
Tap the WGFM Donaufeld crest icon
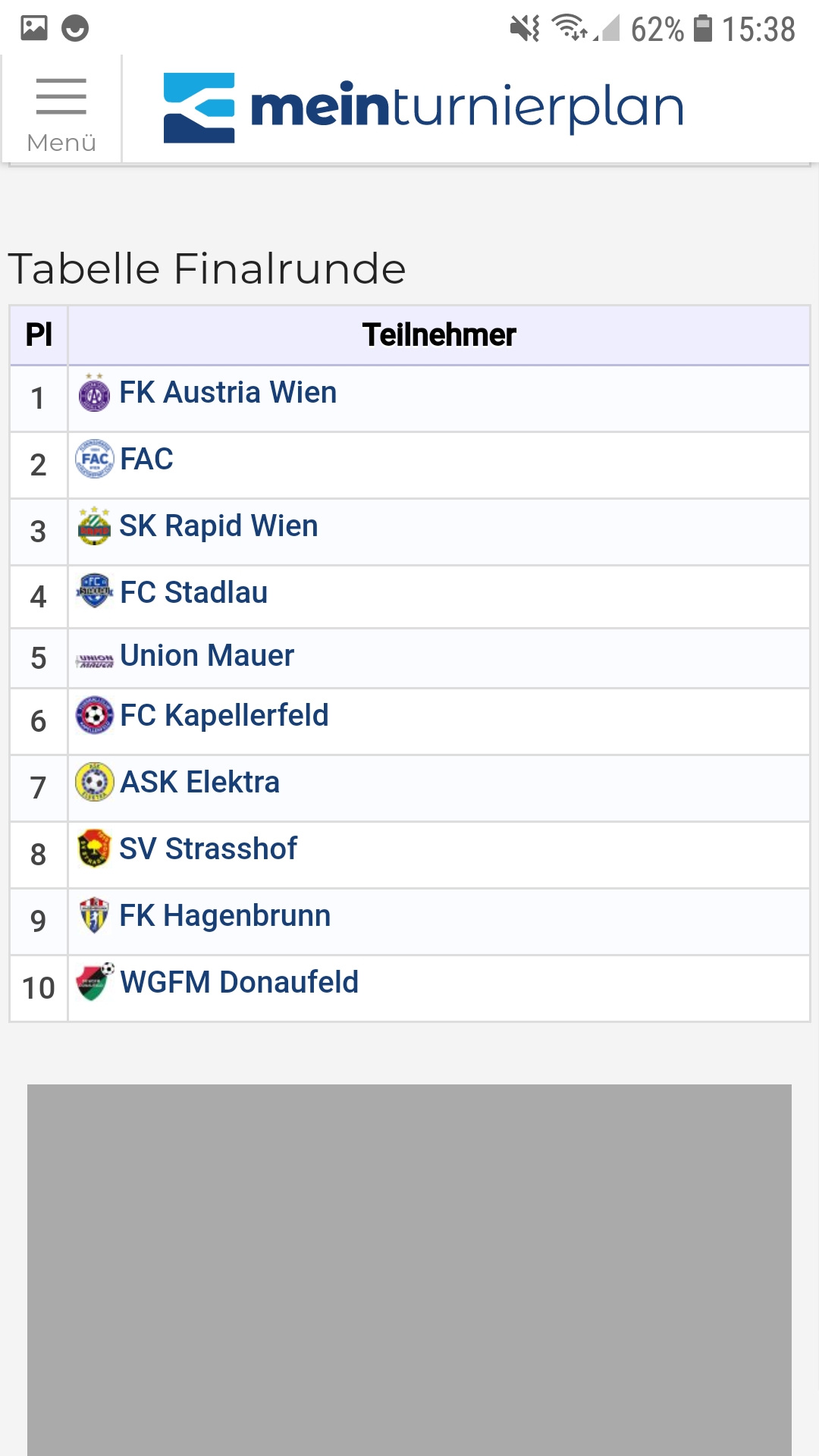tap(94, 982)
